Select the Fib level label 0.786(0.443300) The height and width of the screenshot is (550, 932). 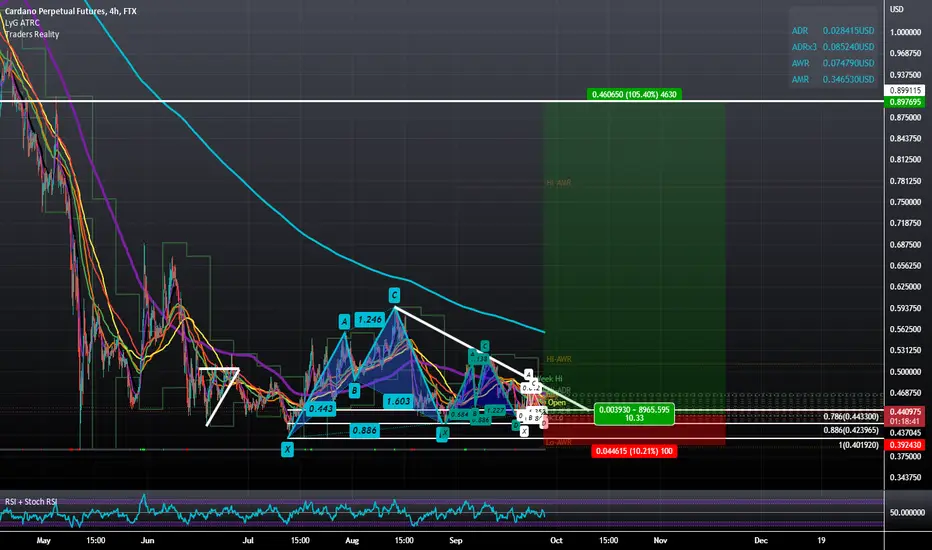[x=851, y=417]
